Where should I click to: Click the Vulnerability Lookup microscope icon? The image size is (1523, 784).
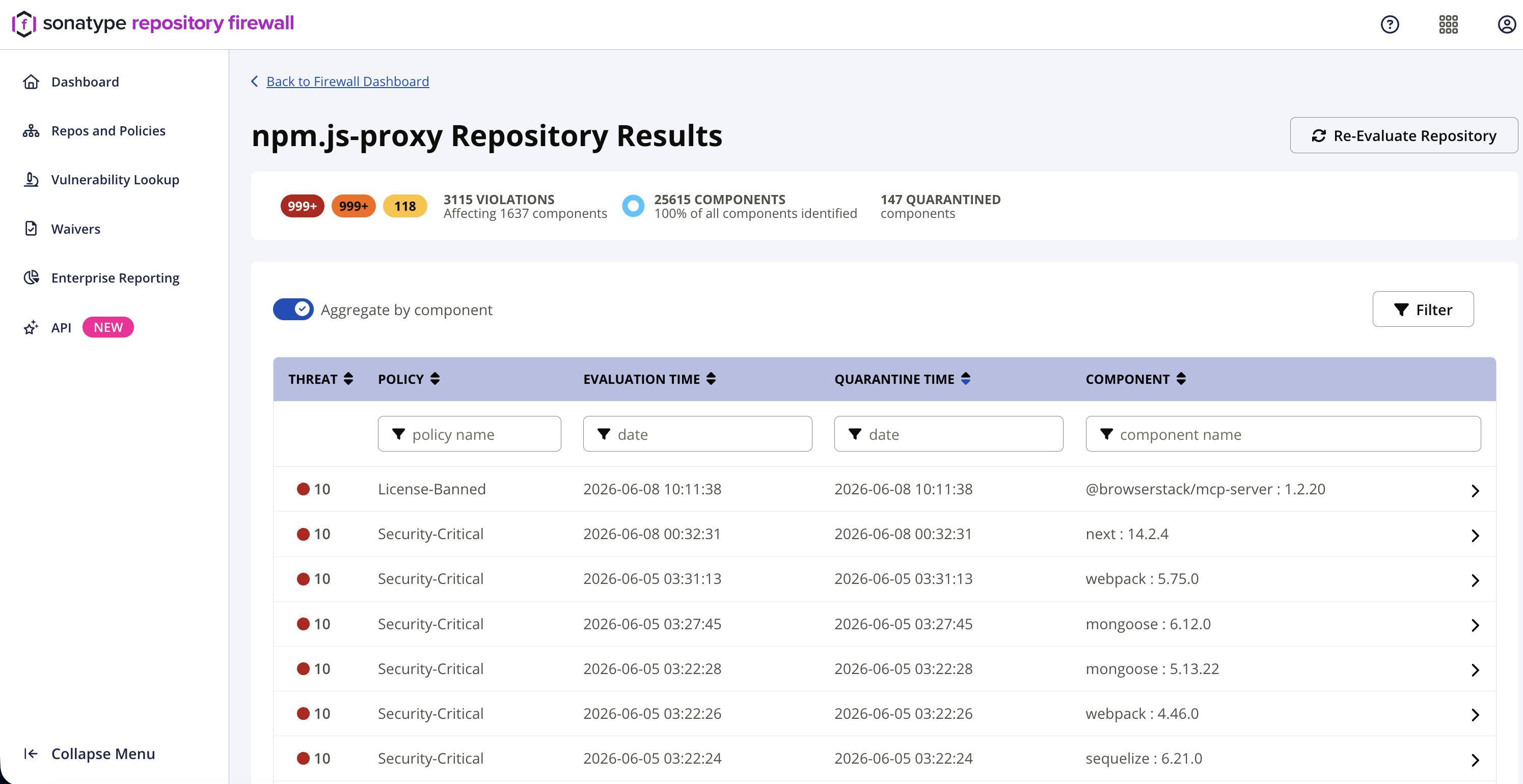pyautogui.click(x=32, y=180)
